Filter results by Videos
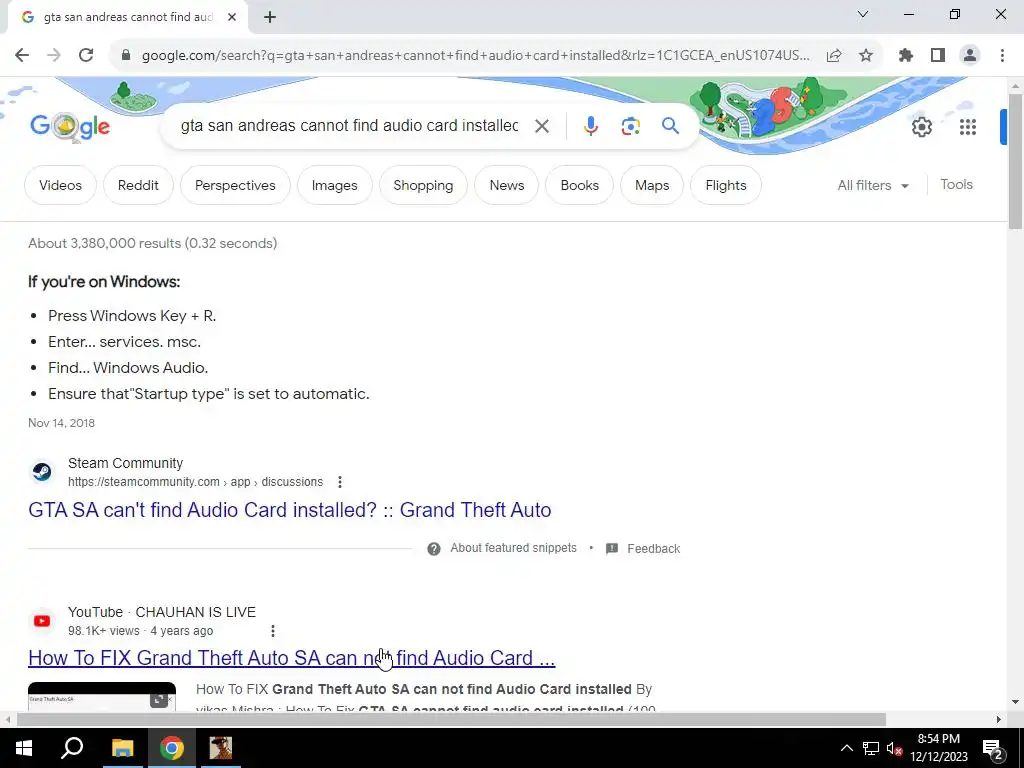 pyautogui.click(x=60, y=185)
